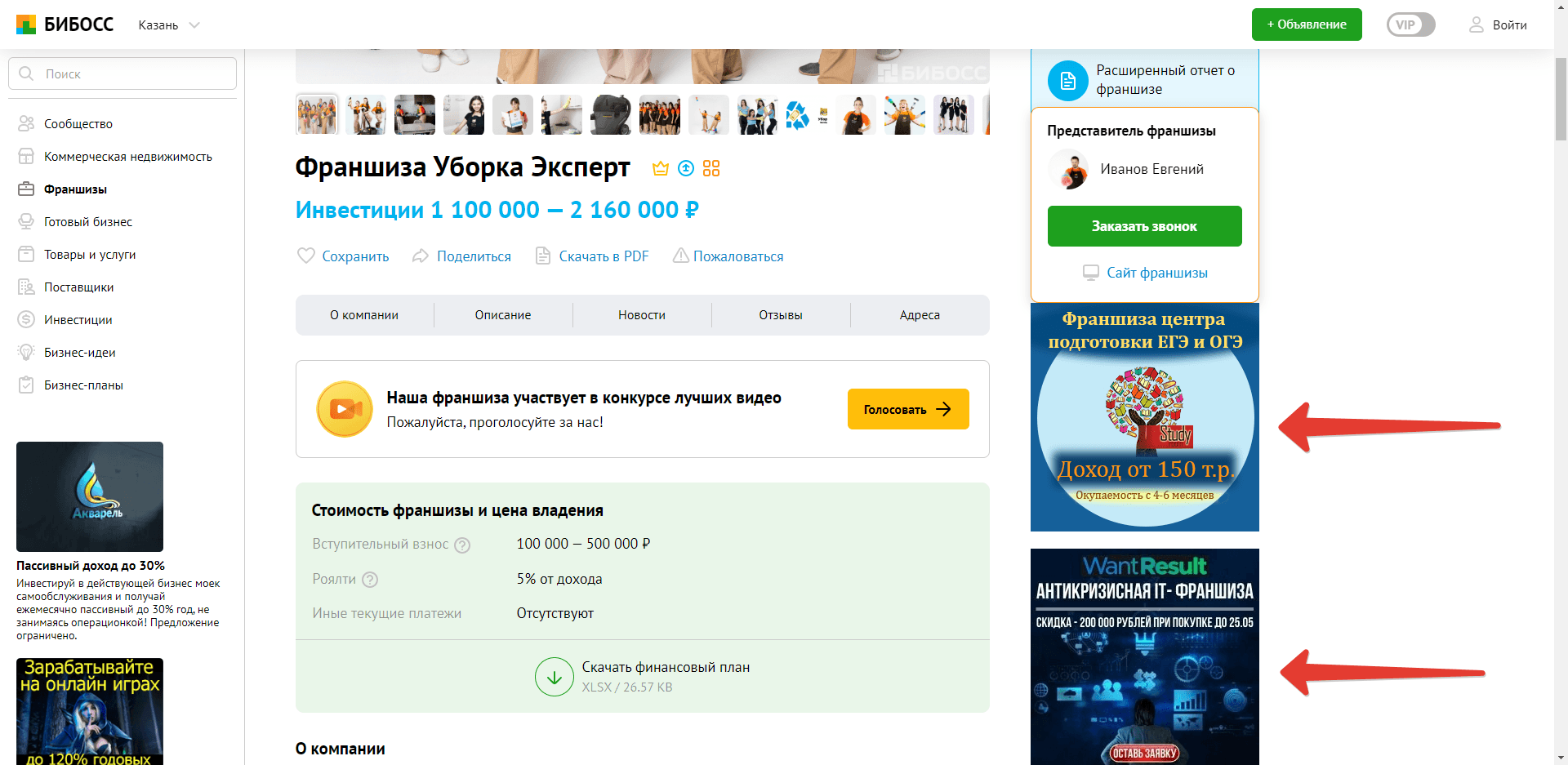Click the Бизнес-планы clipboard icon
Image resolution: width=1568 pixels, height=765 pixels.
[26, 385]
